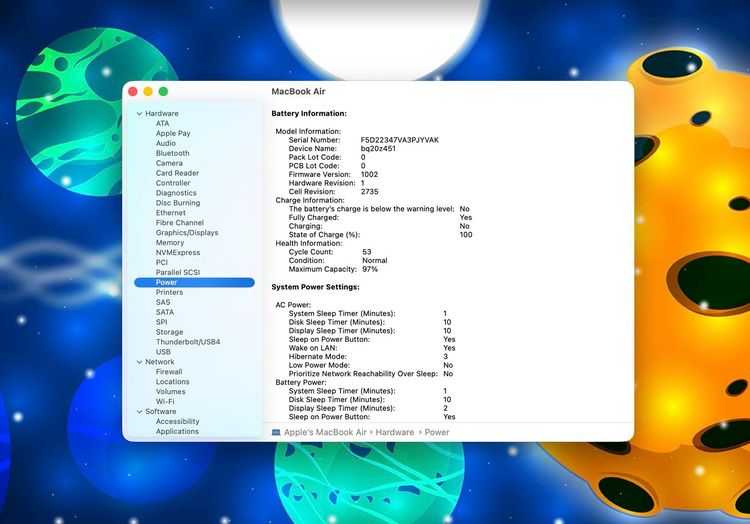750x524 pixels.
Task: Collapse the Network section chevron
Action: (139, 362)
